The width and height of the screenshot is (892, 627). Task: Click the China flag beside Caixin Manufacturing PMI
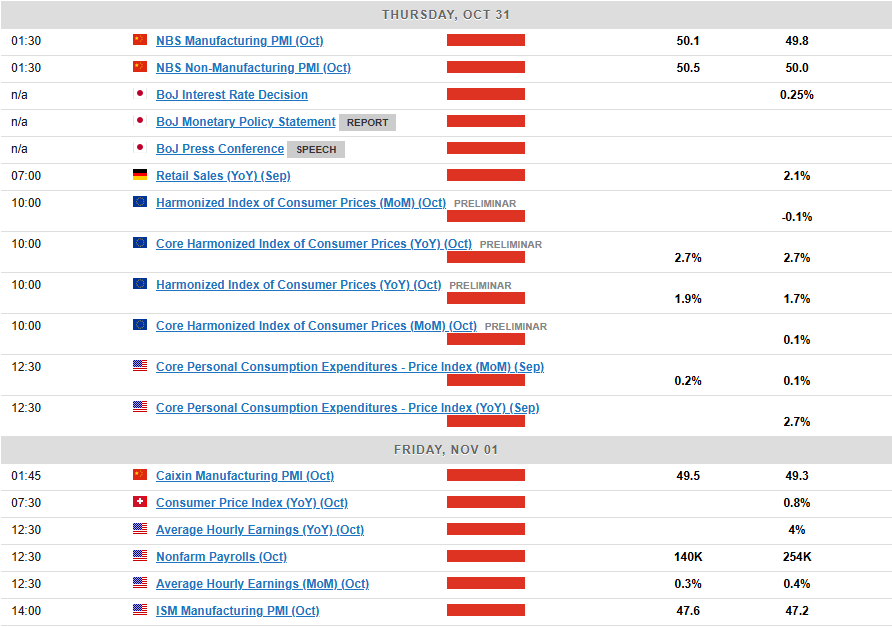coord(140,475)
